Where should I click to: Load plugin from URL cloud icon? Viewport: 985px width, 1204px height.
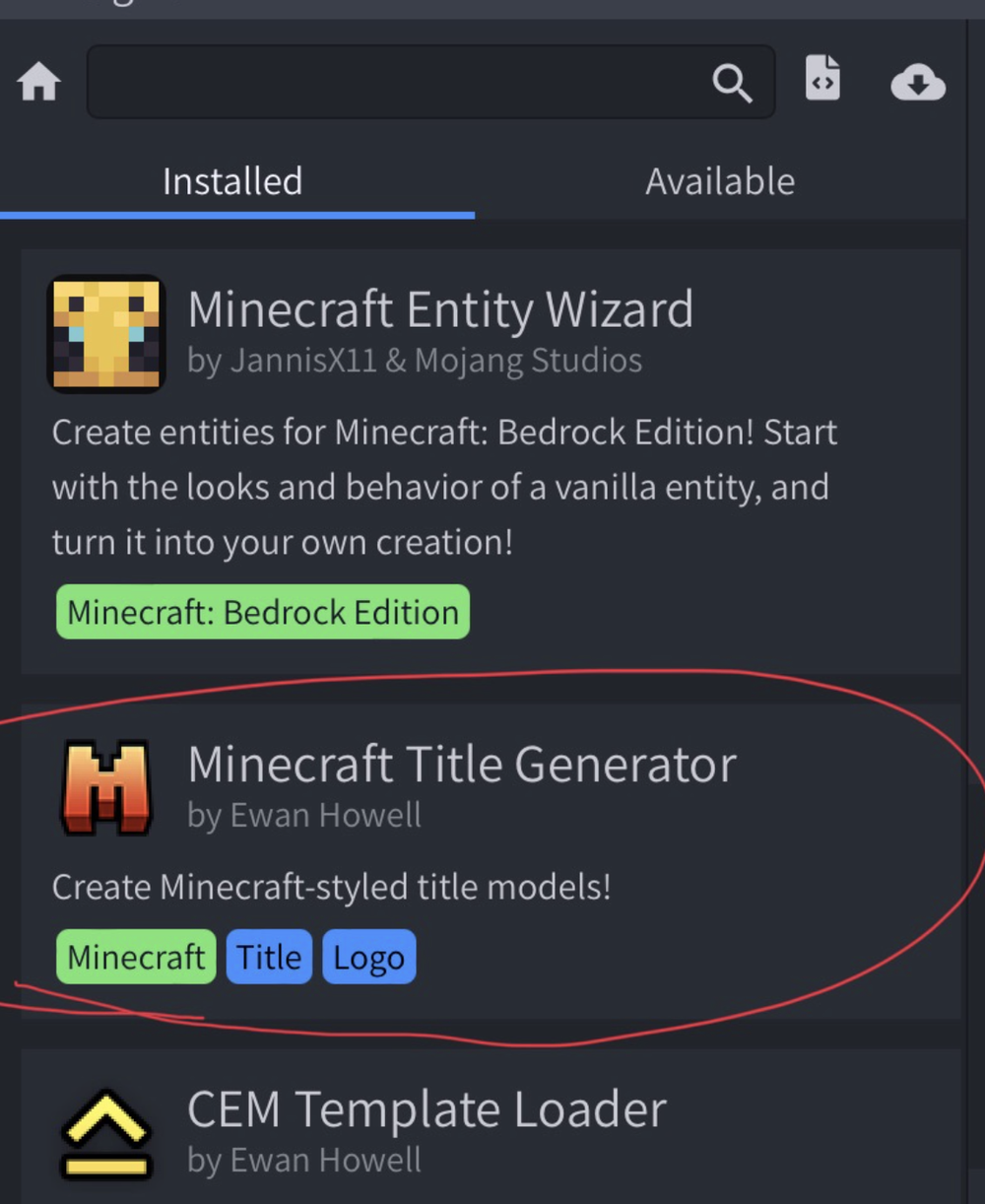tap(918, 83)
